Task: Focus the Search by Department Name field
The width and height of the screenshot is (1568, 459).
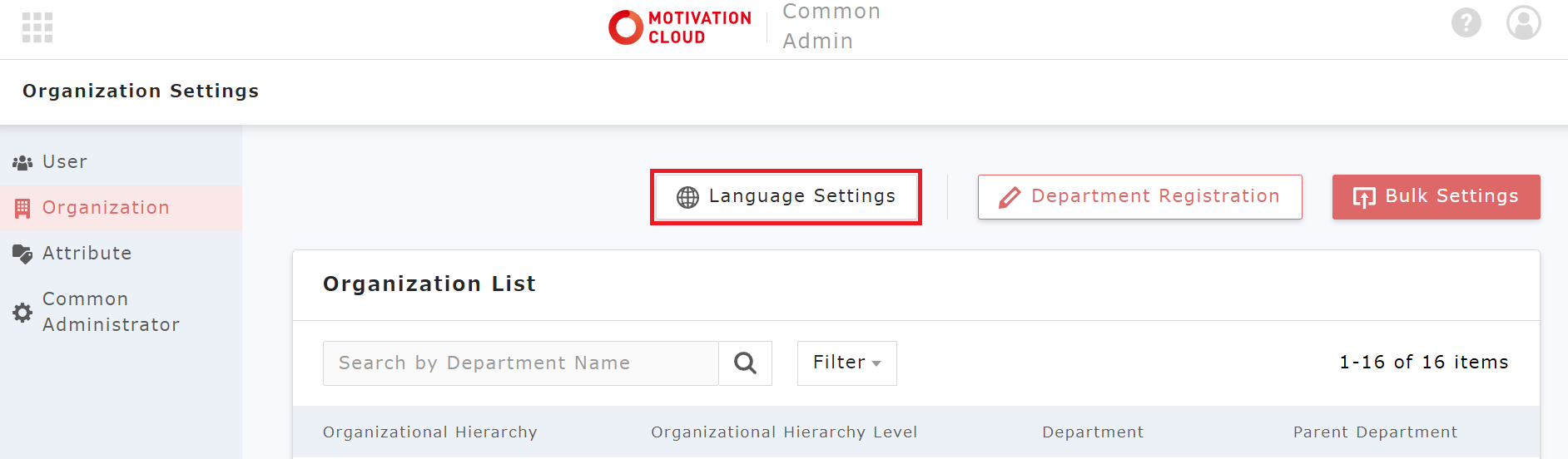Action: pyautogui.click(x=520, y=363)
